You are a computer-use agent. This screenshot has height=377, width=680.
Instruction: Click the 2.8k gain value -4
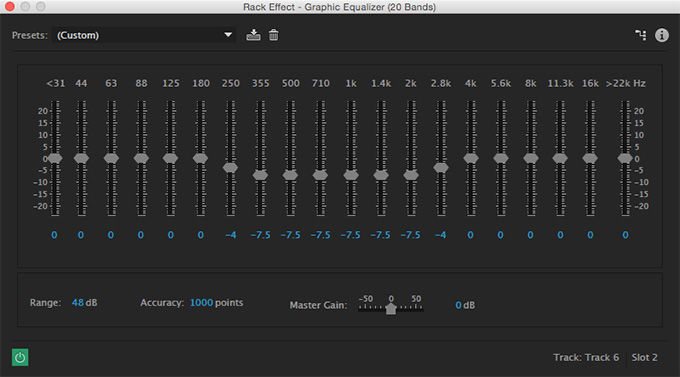click(x=440, y=235)
